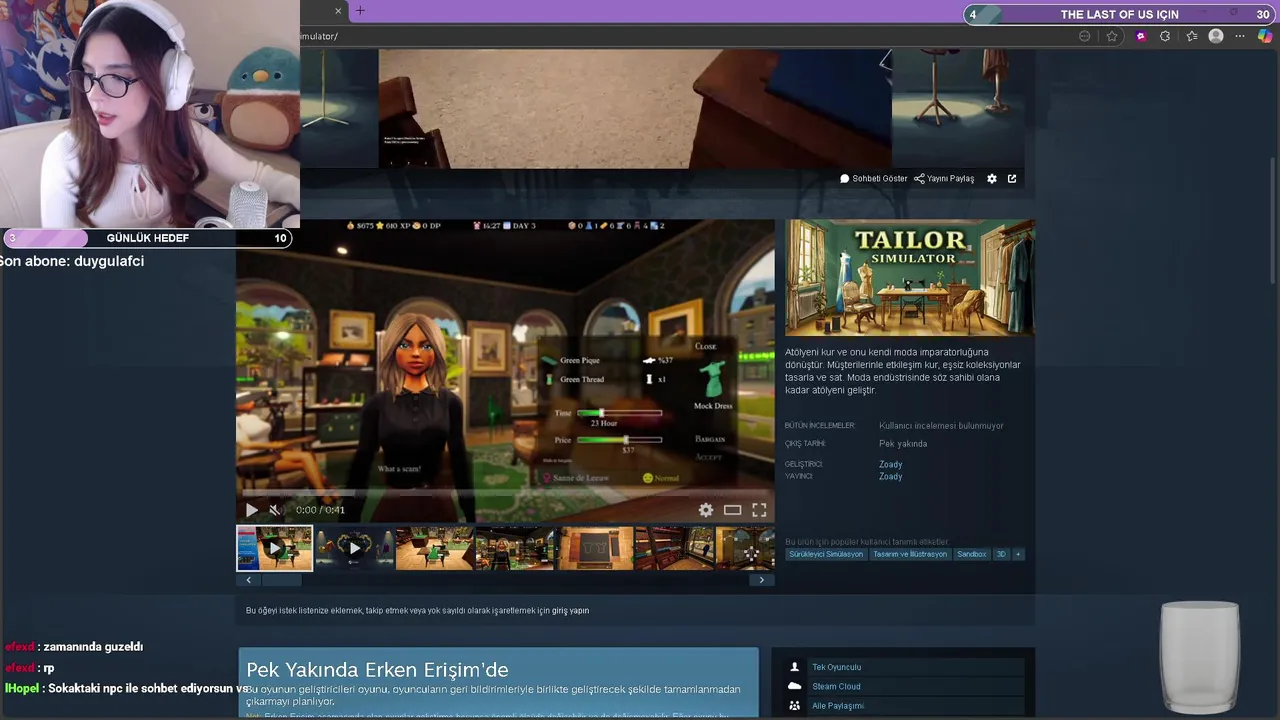Click the left arrow of thumbnail strip
This screenshot has height=720, width=1280.
pyautogui.click(x=248, y=580)
